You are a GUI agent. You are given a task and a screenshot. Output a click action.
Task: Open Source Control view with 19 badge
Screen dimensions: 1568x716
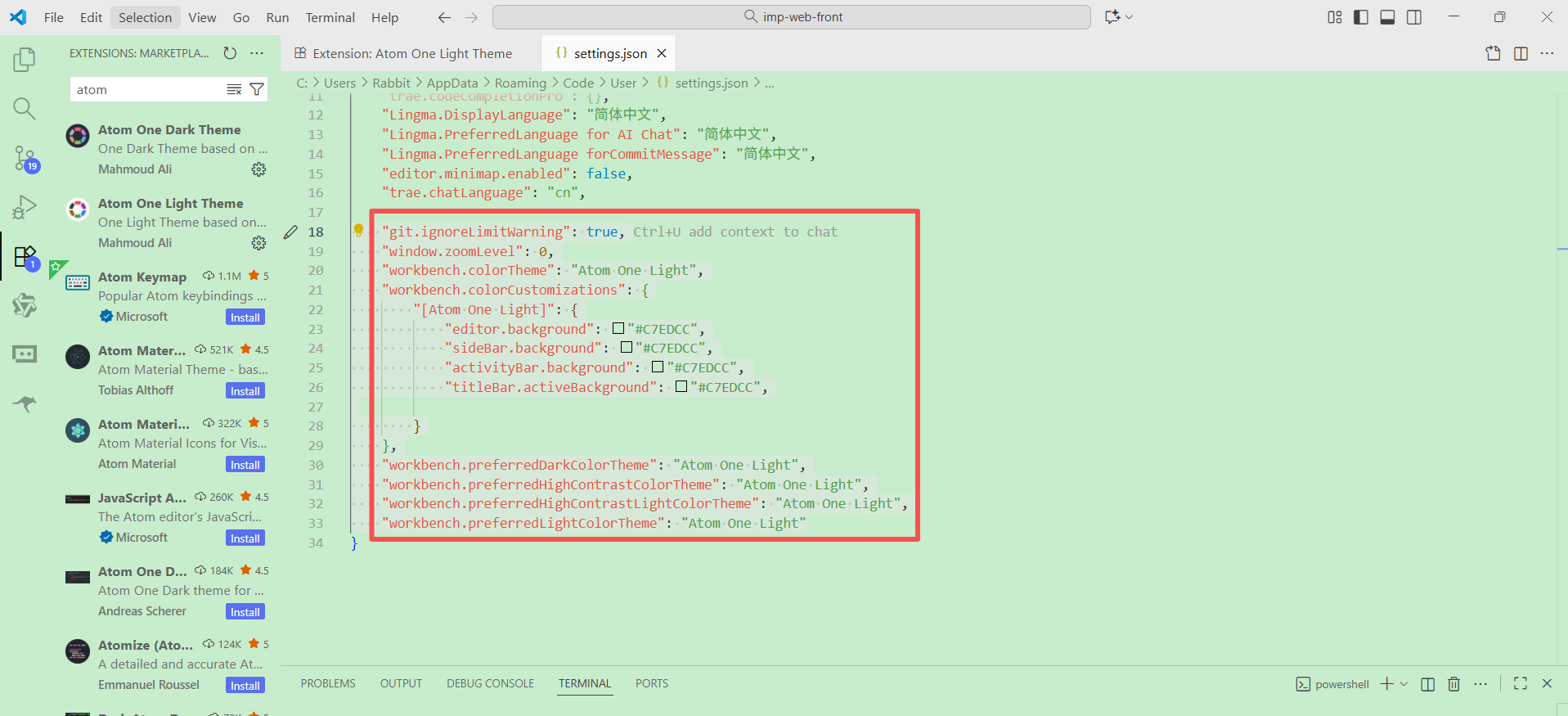tap(25, 158)
